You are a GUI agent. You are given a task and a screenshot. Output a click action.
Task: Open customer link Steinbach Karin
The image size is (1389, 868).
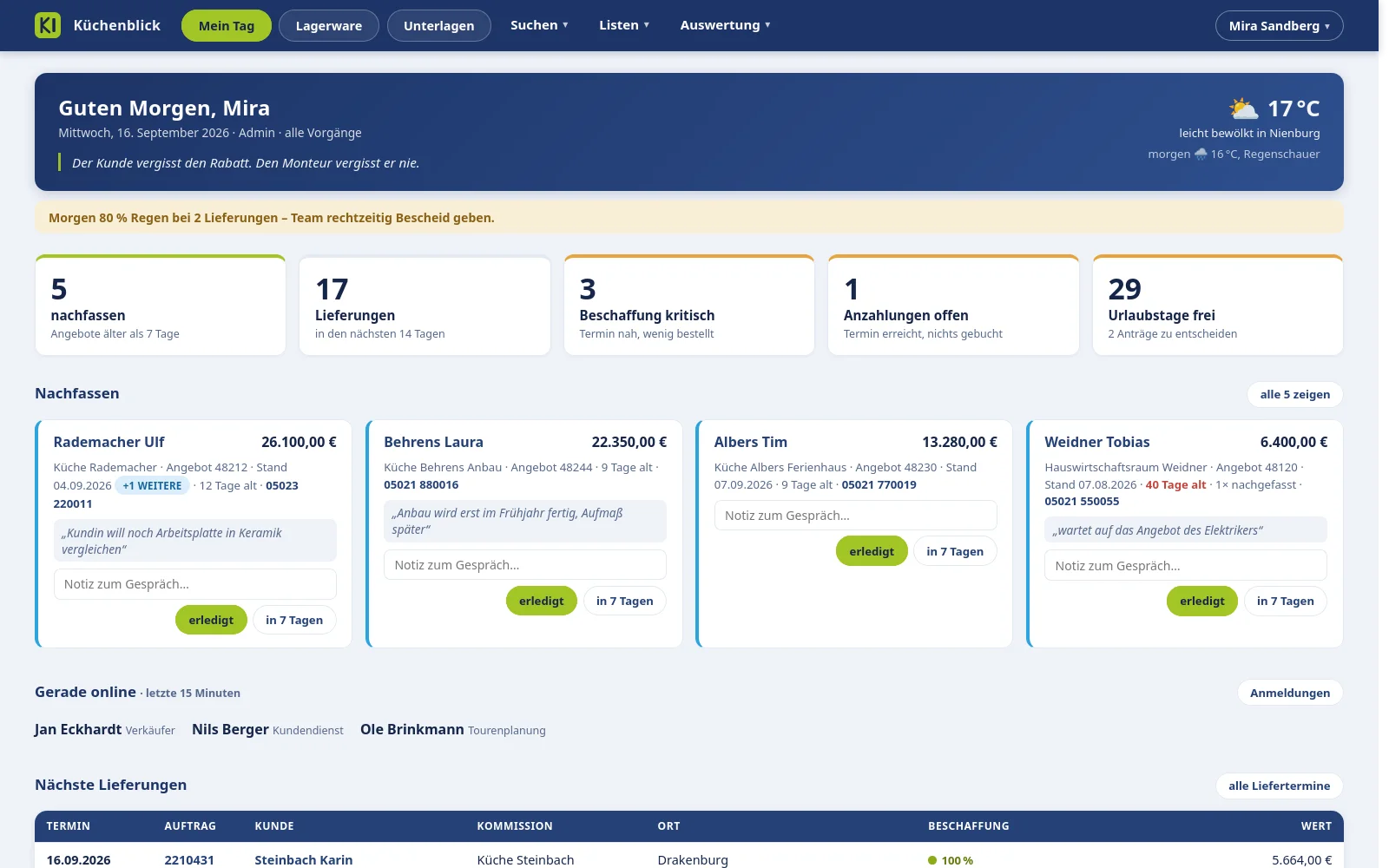pos(303,860)
